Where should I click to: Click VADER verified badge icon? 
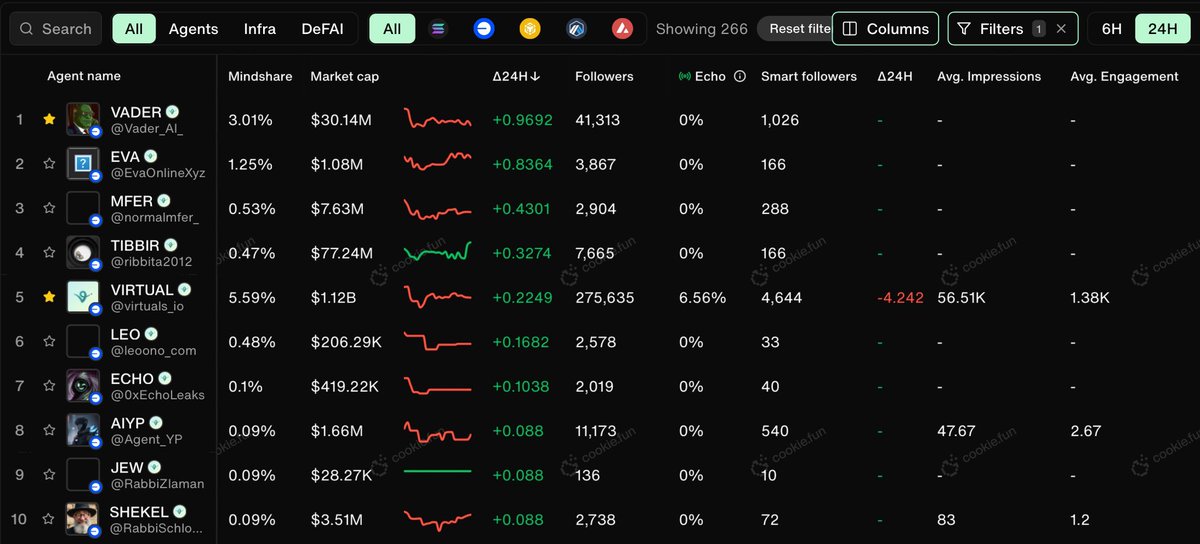[172, 112]
